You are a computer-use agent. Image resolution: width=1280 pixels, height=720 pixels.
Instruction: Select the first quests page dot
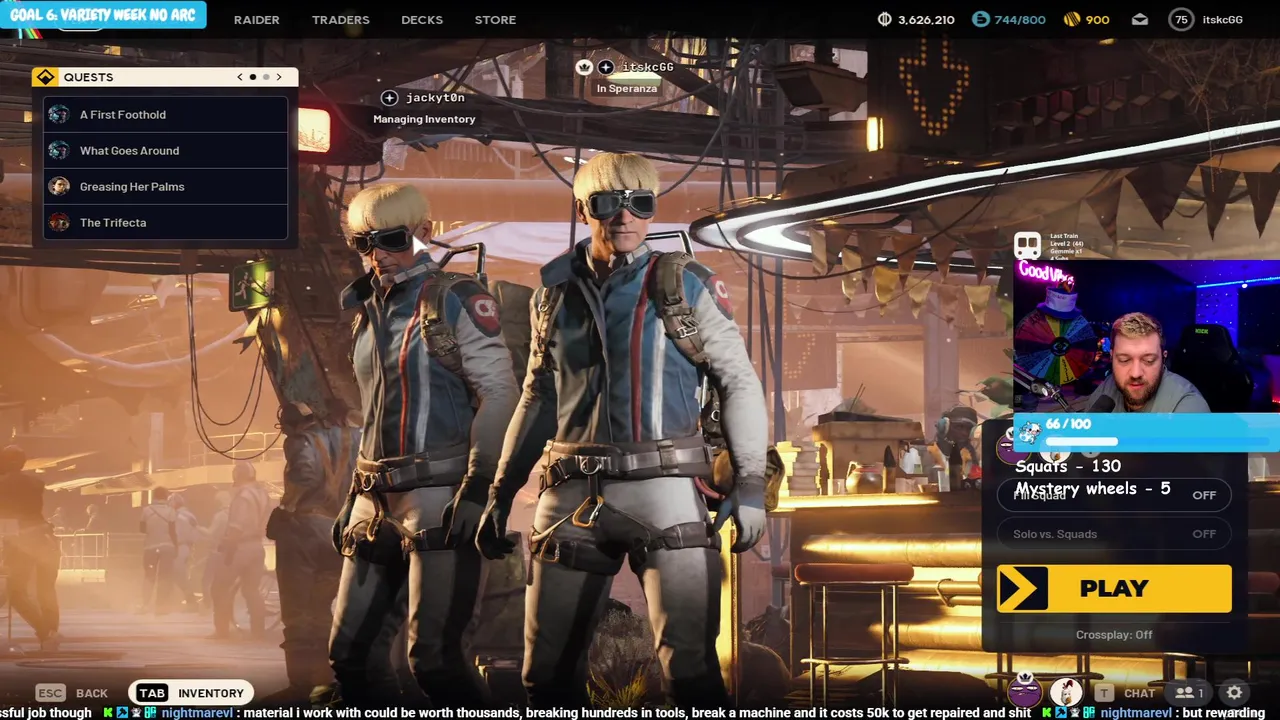[253, 77]
